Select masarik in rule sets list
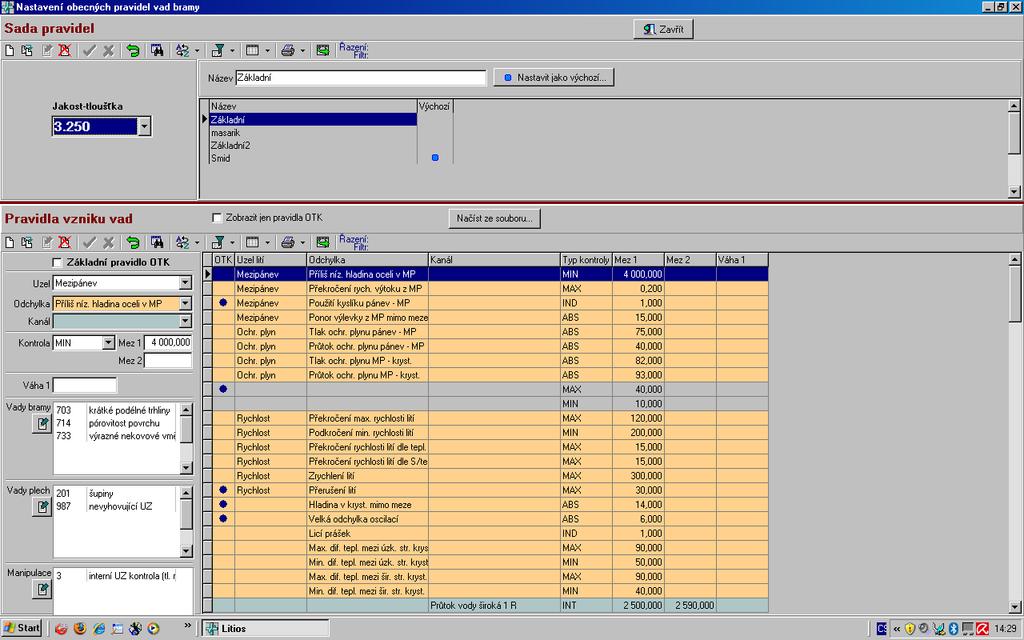The width and height of the screenshot is (1024, 640). click(x=313, y=133)
